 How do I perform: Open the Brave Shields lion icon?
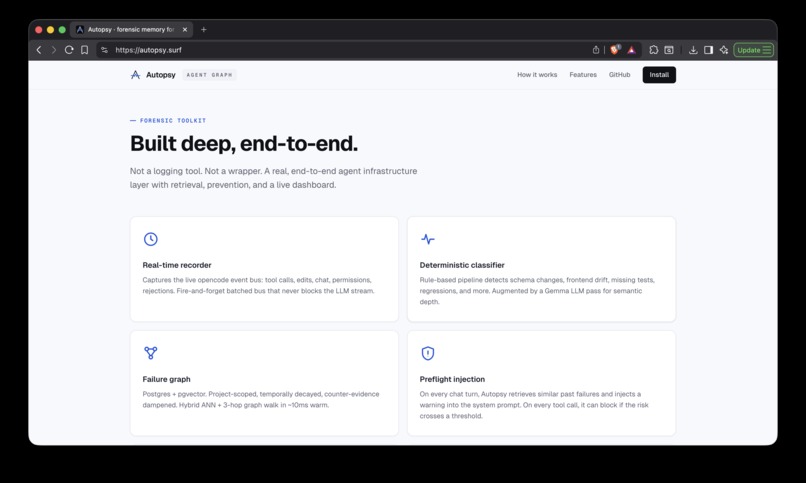[615, 50]
